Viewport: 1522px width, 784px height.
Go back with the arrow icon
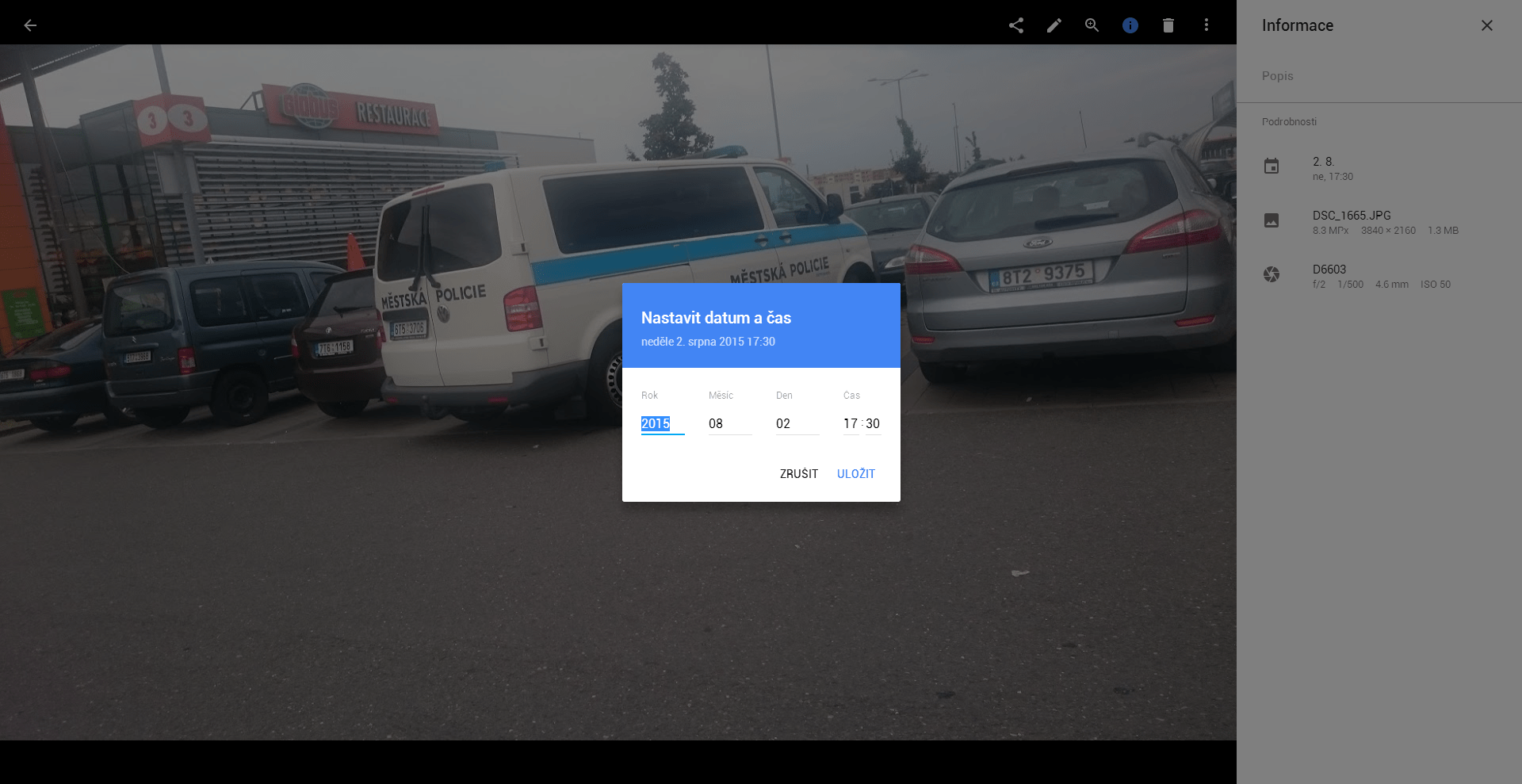(30, 25)
